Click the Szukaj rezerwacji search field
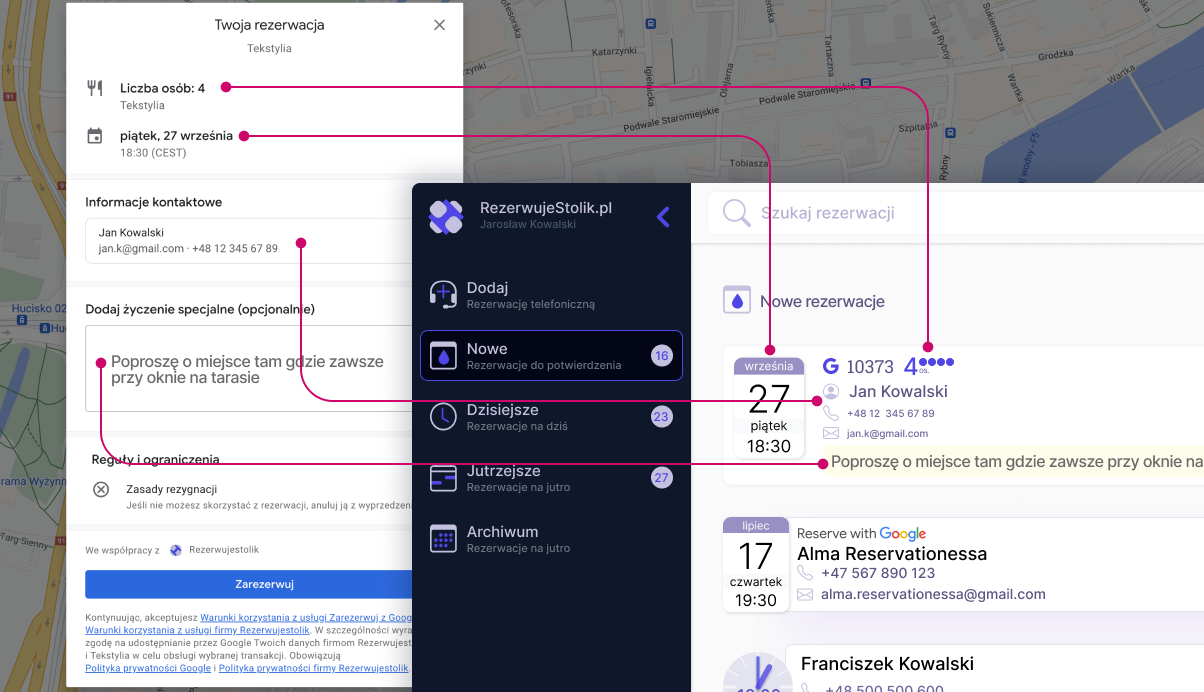 [x=955, y=213]
